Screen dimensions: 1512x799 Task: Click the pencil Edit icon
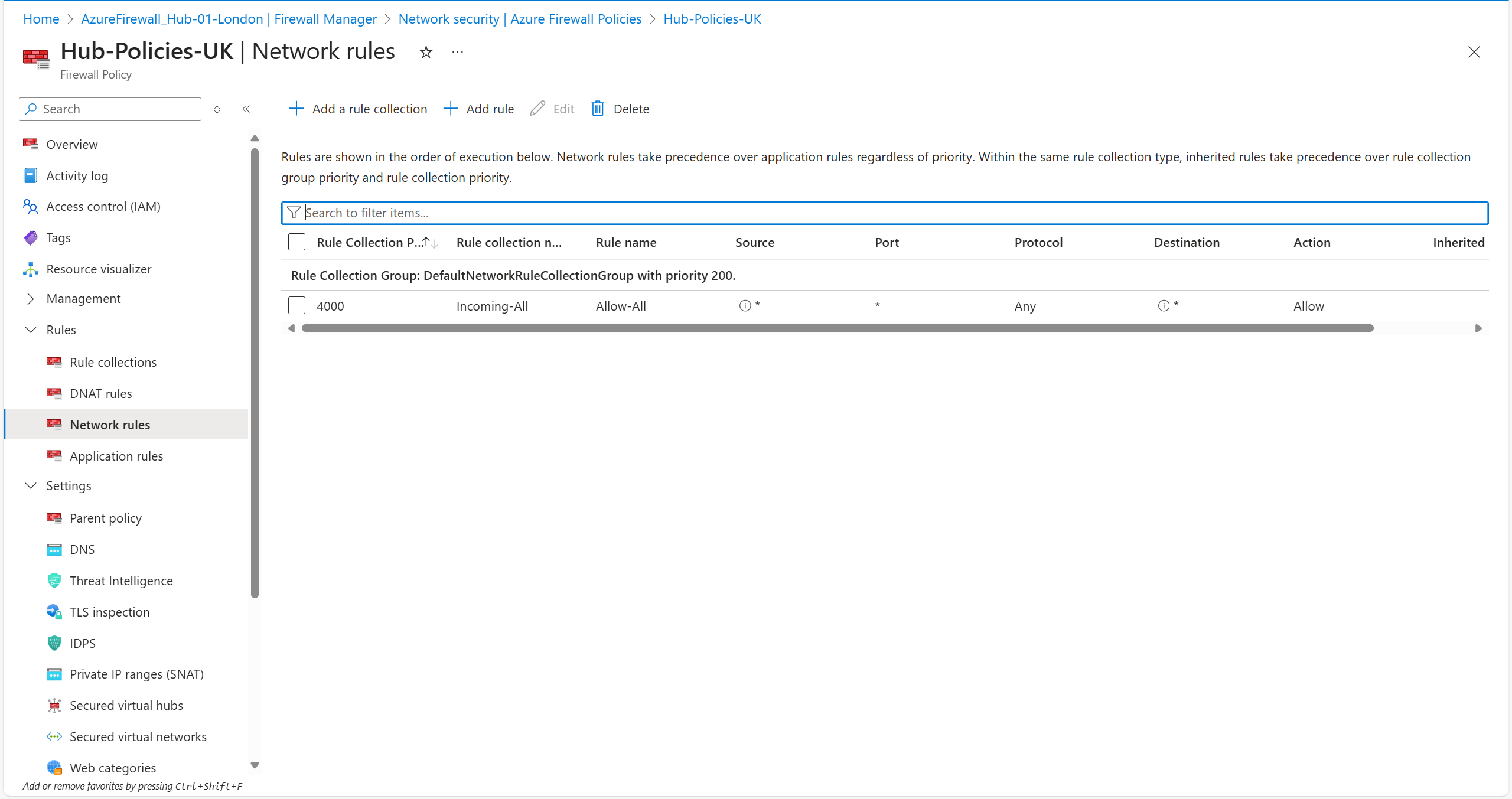(537, 109)
